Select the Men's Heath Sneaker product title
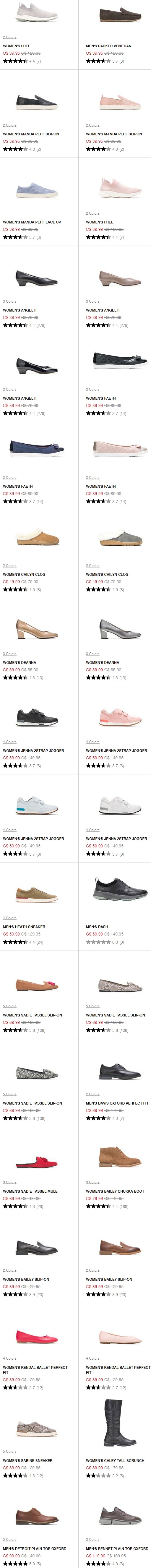The height and width of the screenshot is (1568, 151). click(24, 927)
